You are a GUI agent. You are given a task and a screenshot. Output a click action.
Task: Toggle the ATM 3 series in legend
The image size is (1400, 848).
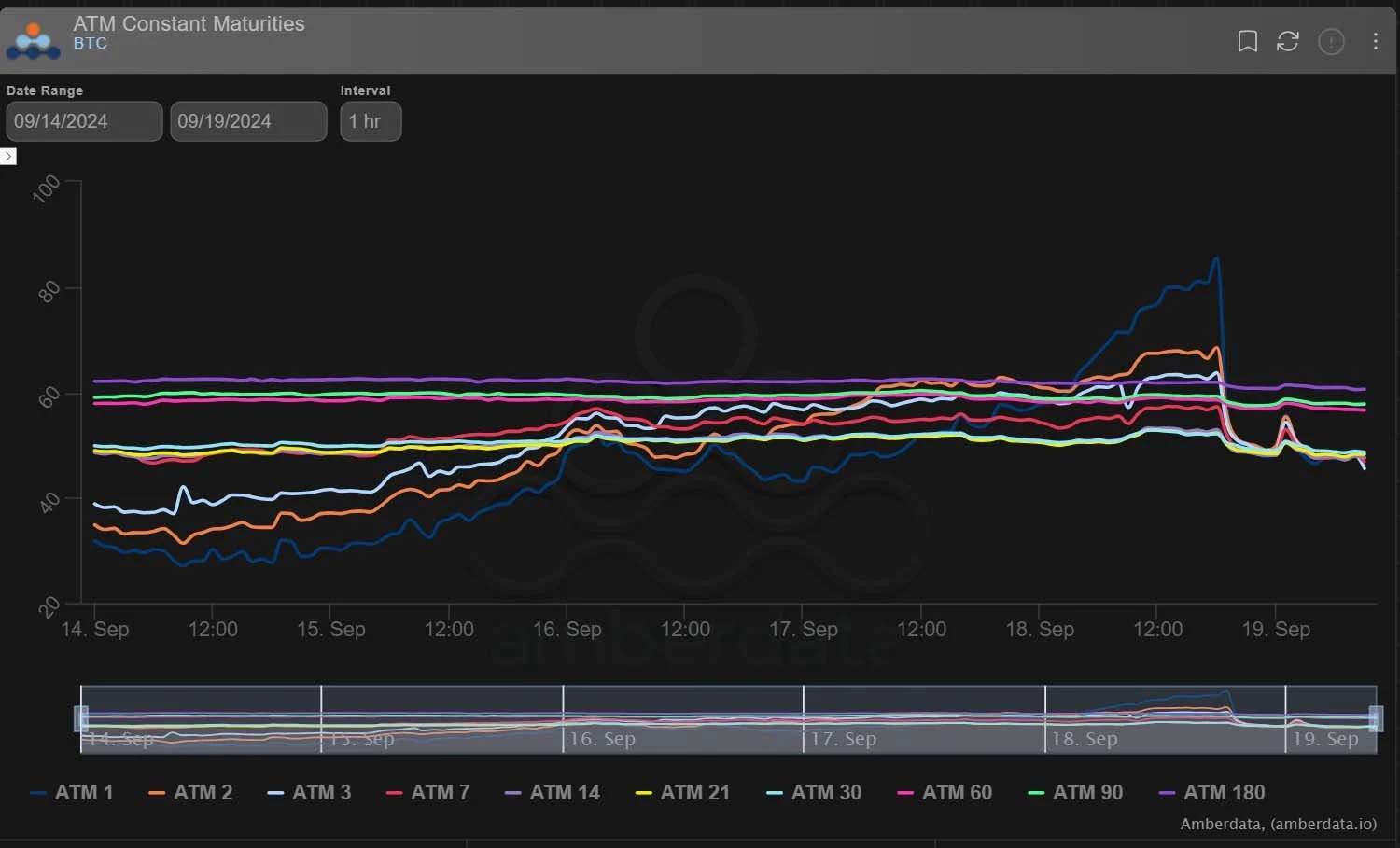309,793
